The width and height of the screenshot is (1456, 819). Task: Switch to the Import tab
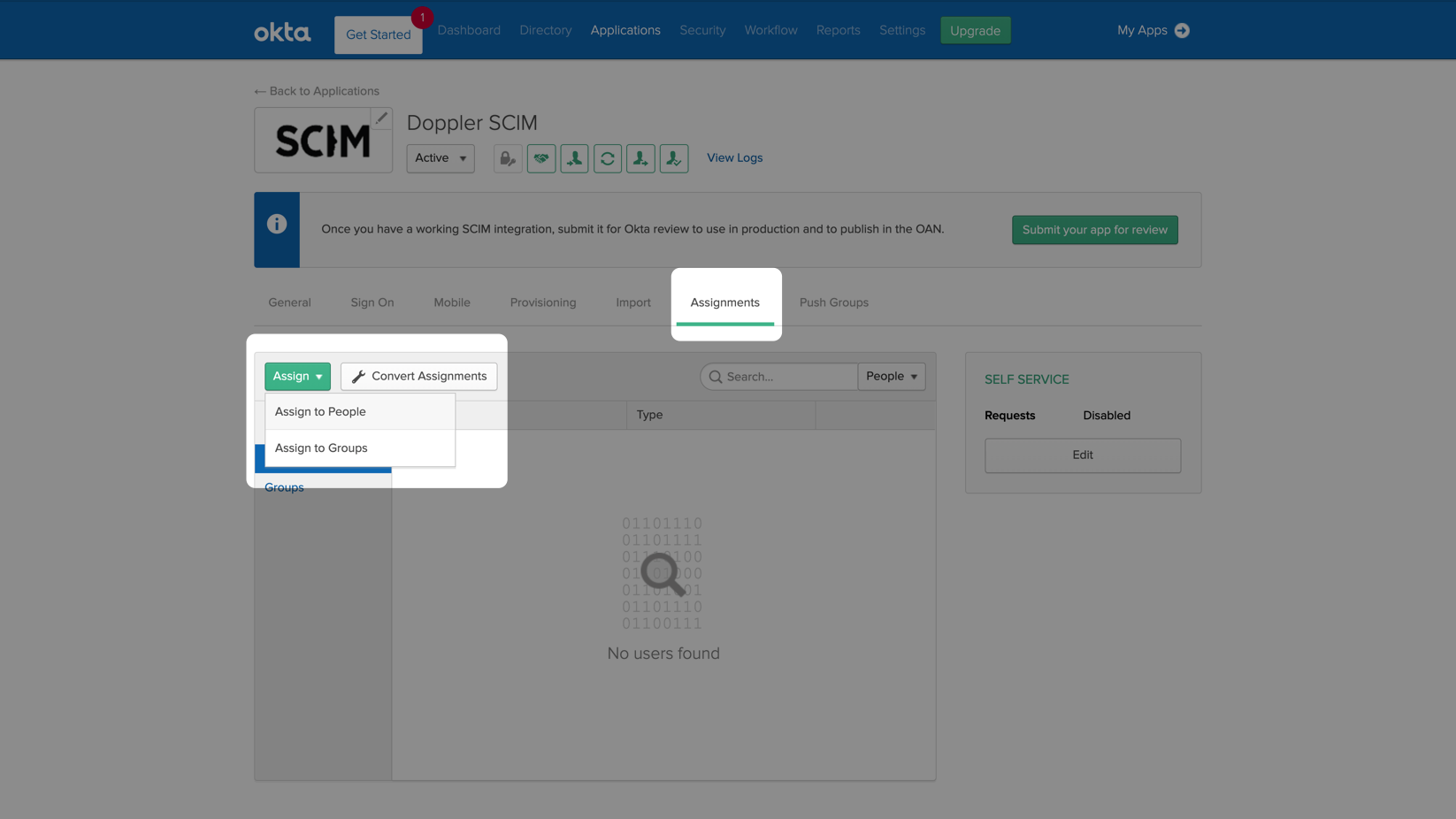pos(633,302)
